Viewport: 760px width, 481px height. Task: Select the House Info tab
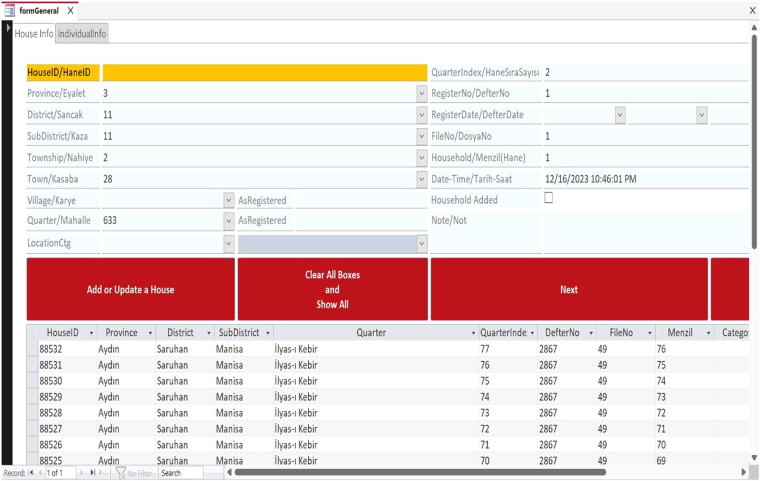click(33, 33)
